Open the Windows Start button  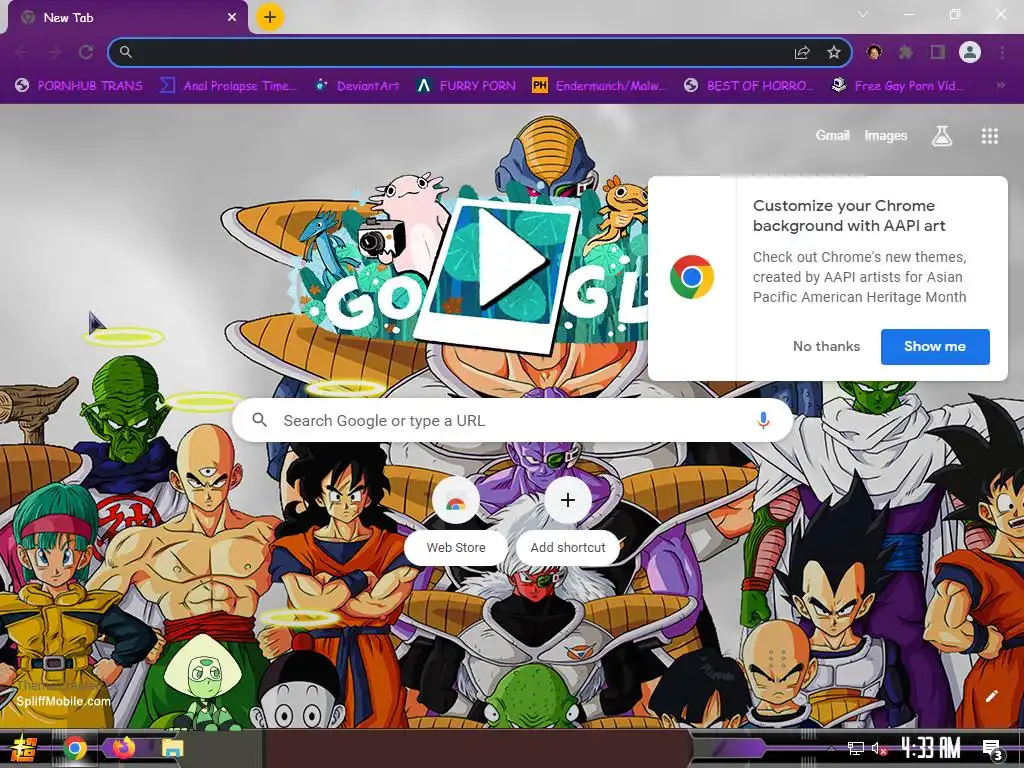24,748
